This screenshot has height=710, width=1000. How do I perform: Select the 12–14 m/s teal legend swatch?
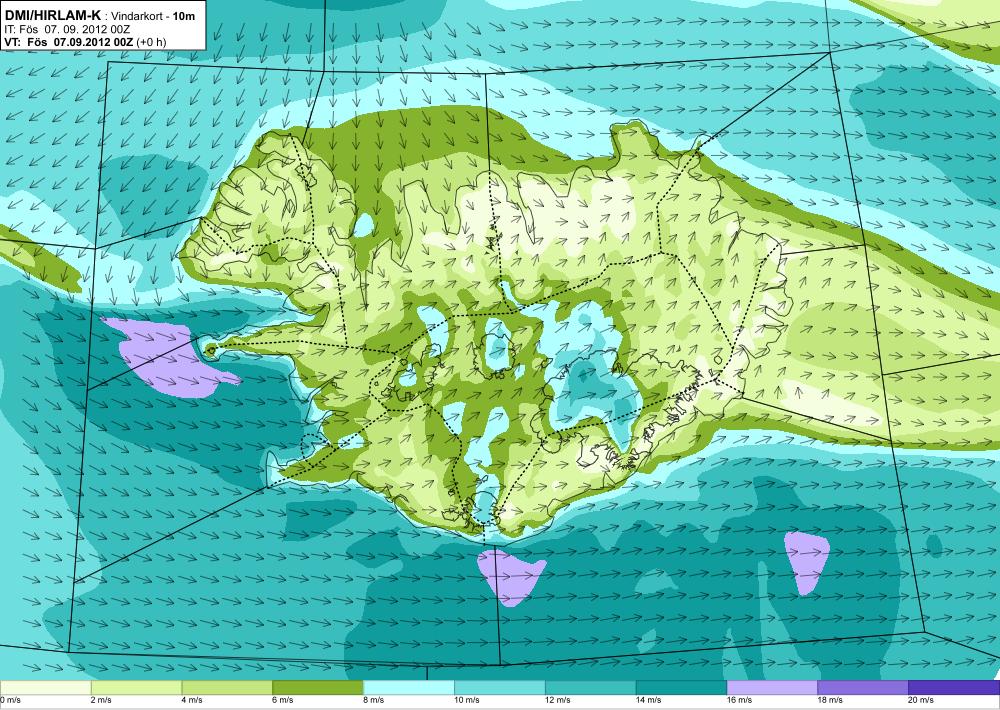pyautogui.click(x=591, y=687)
